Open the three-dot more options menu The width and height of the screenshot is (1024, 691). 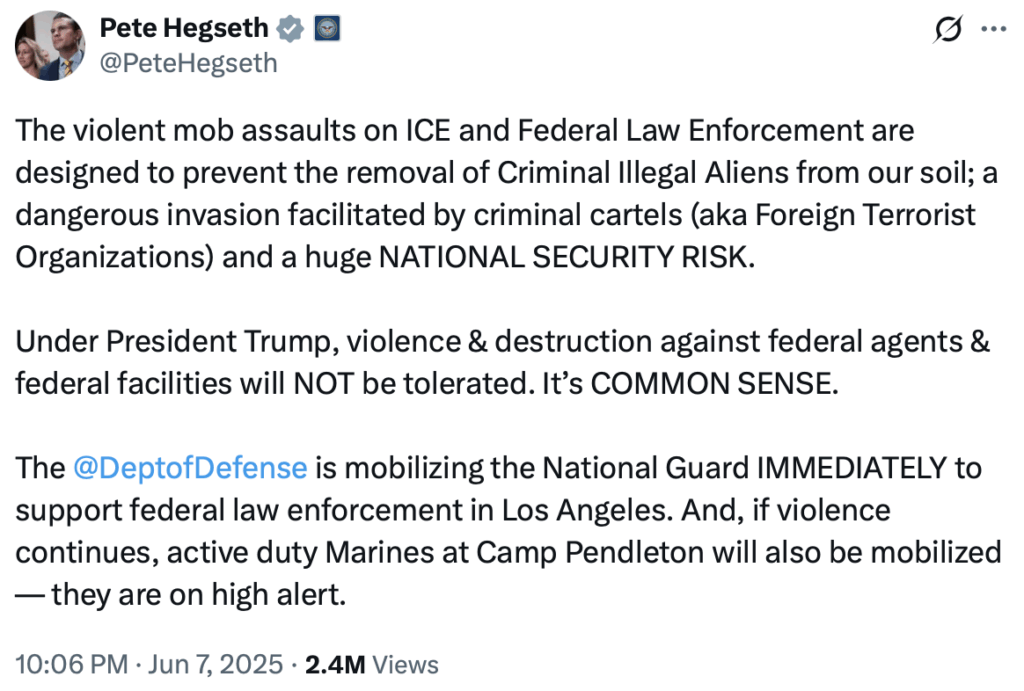pos(992,30)
